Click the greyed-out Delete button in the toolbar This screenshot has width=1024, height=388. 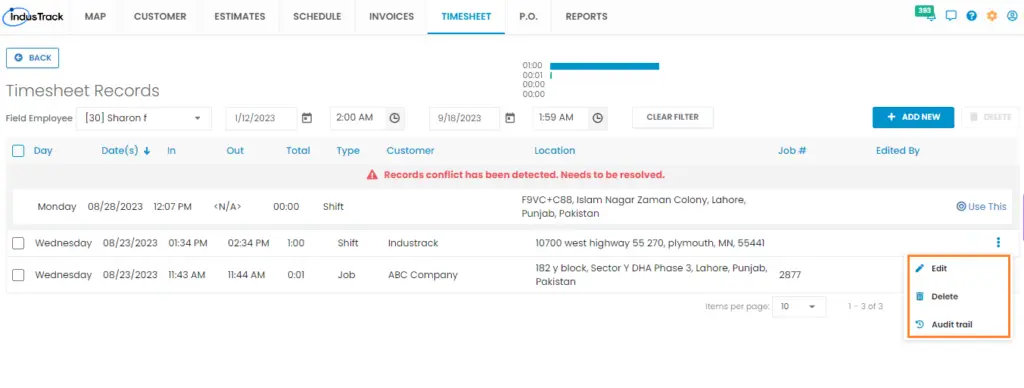(990, 118)
